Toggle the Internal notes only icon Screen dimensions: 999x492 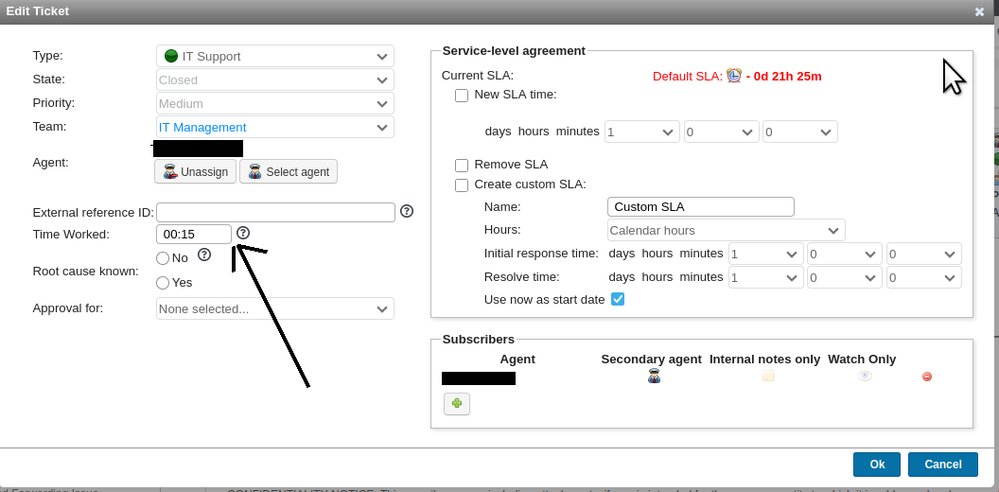click(x=768, y=377)
